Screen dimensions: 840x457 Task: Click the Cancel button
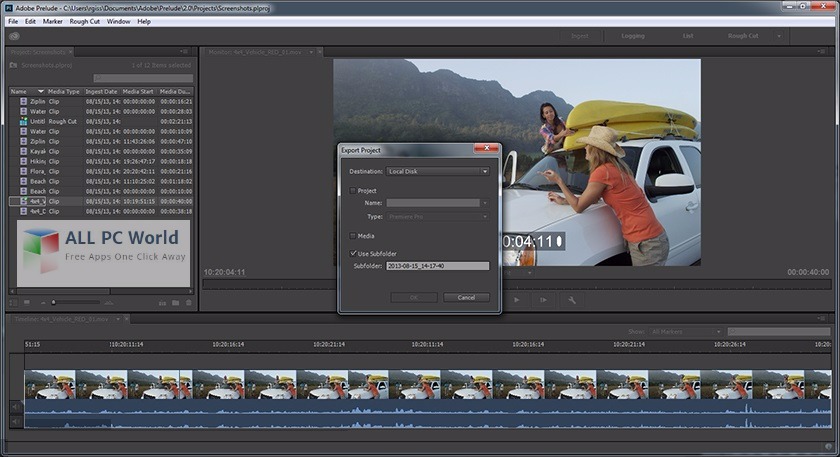[465, 297]
